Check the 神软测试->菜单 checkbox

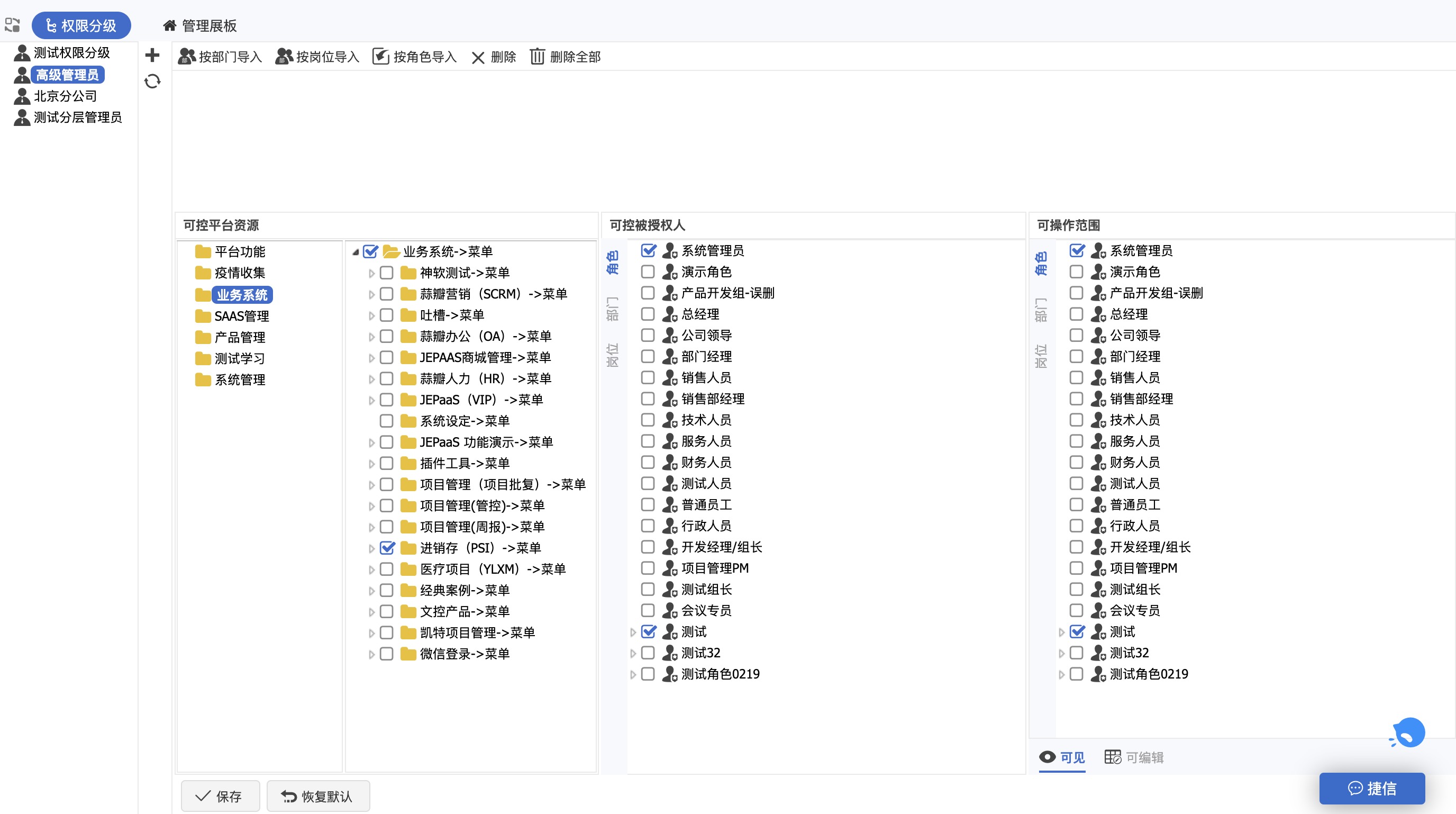(387, 273)
